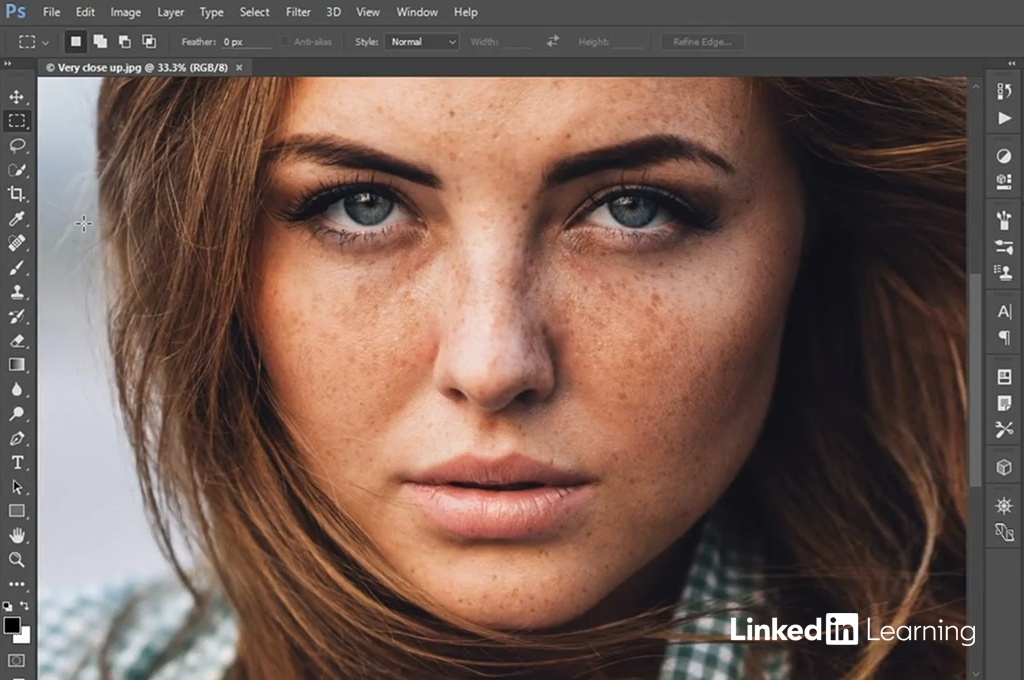
Task: Open the Filter menu
Action: pyautogui.click(x=298, y=12)
